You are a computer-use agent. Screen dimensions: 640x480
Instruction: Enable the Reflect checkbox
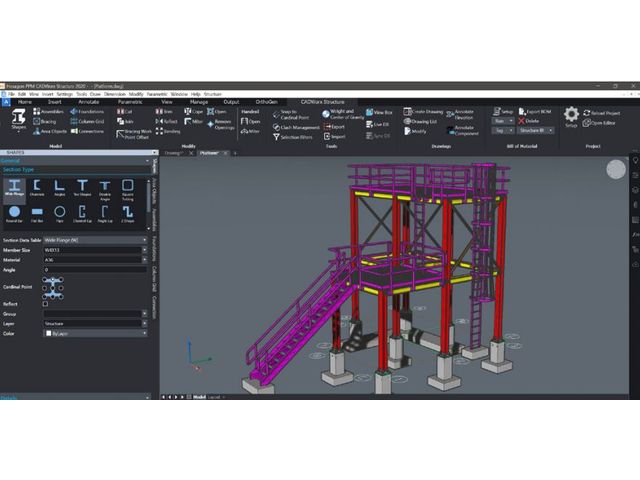[x=47, y=303]
